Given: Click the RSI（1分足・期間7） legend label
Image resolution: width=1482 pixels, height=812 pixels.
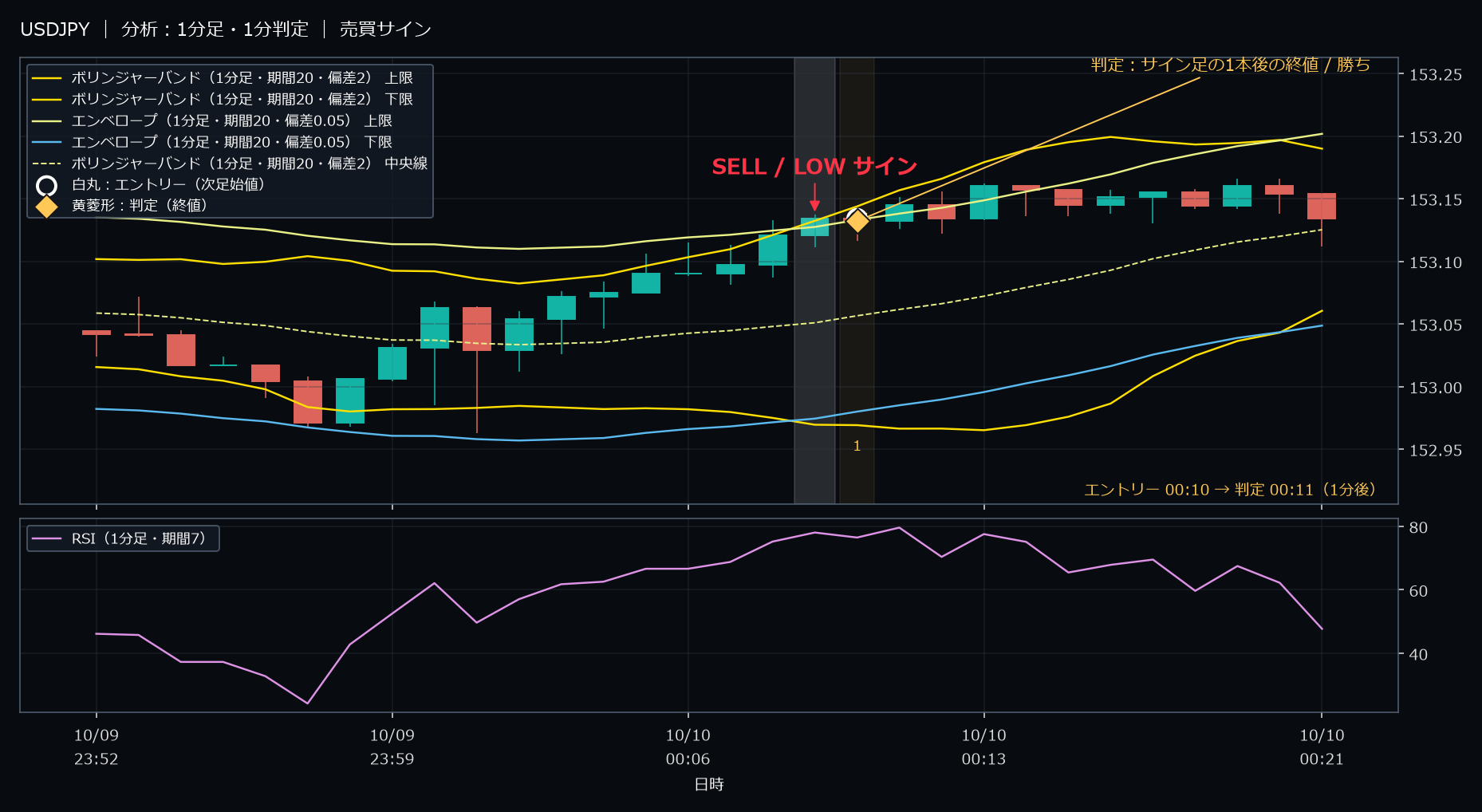Looking at the screenshot, I should pos(139,538).
